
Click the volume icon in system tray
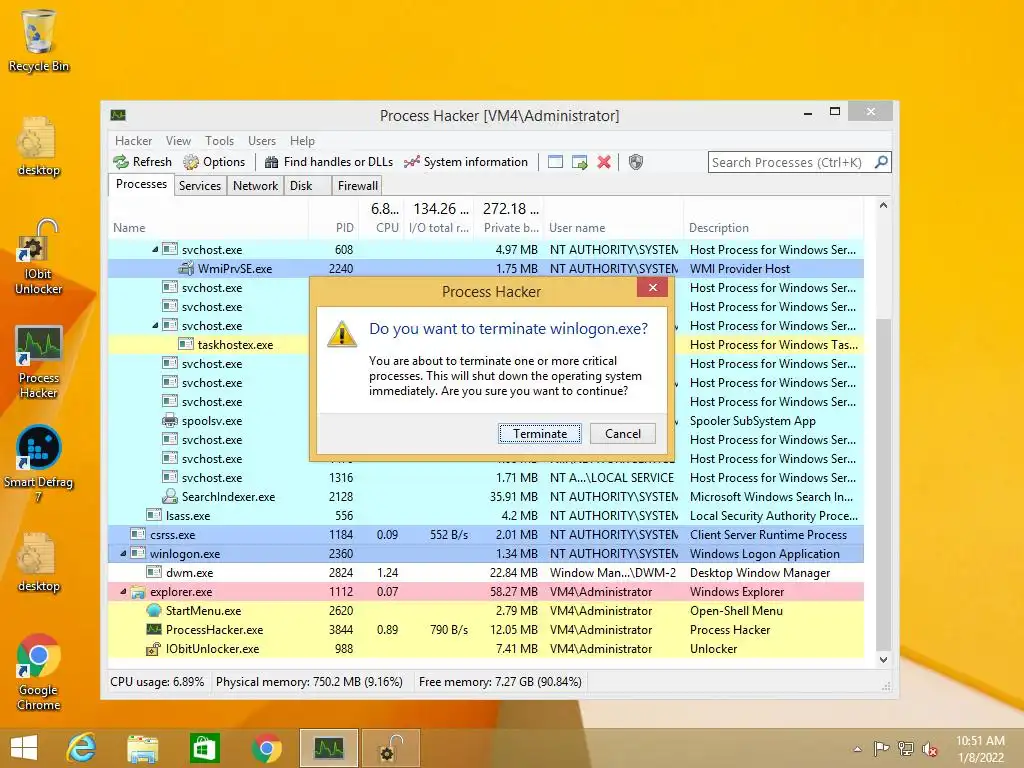coord(929,749)
